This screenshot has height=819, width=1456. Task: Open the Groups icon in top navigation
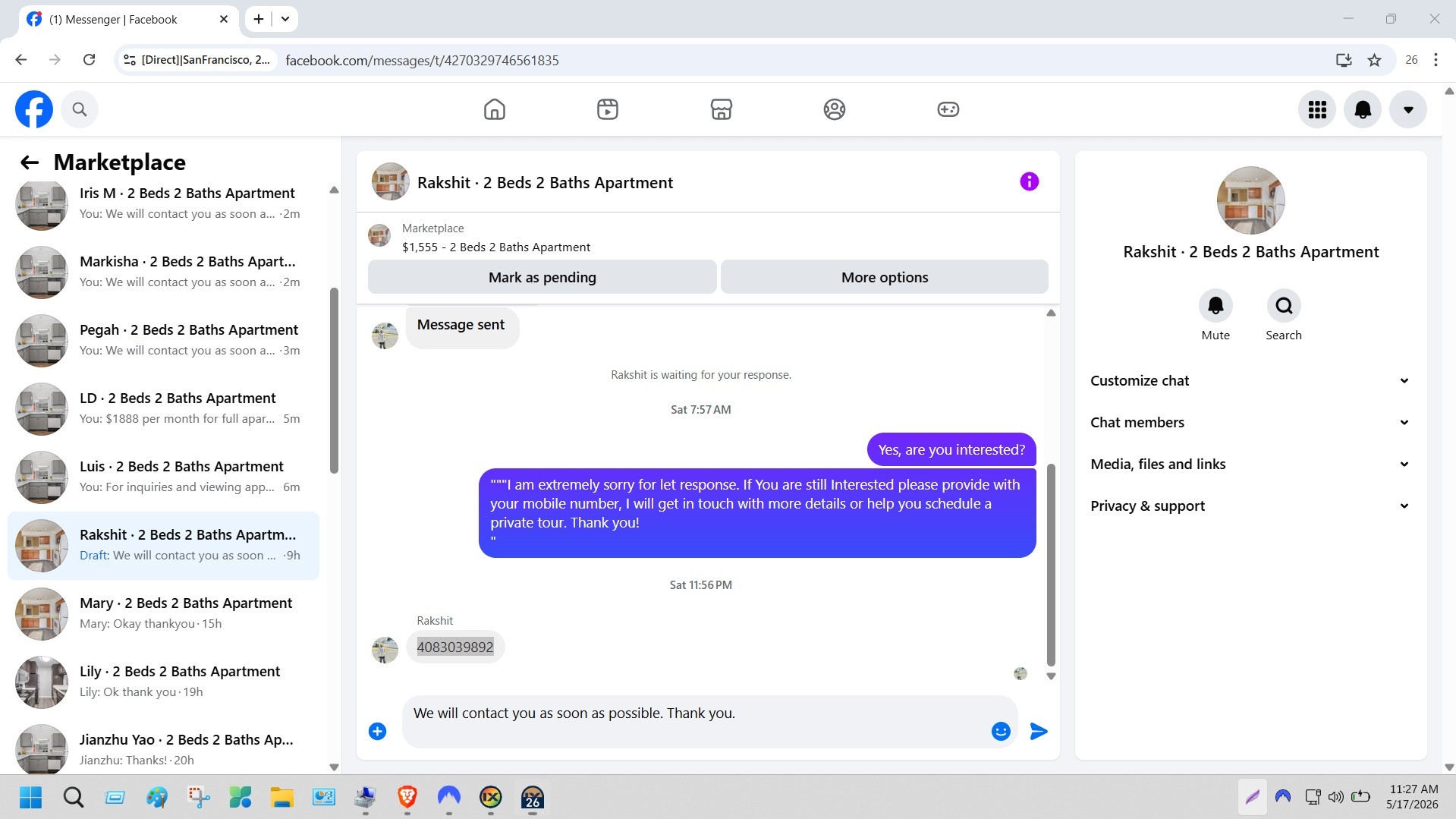835,109
